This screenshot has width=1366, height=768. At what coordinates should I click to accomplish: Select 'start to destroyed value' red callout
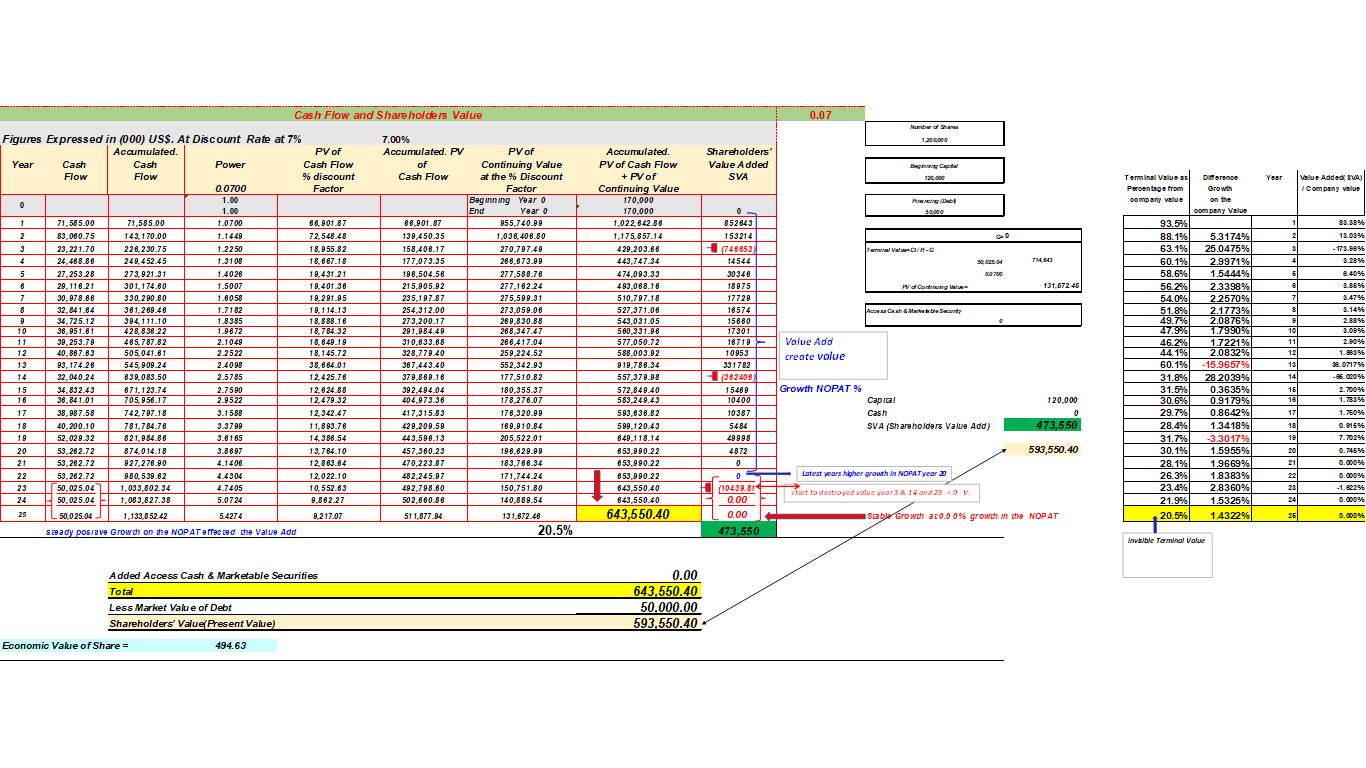[x=884, y=493]
